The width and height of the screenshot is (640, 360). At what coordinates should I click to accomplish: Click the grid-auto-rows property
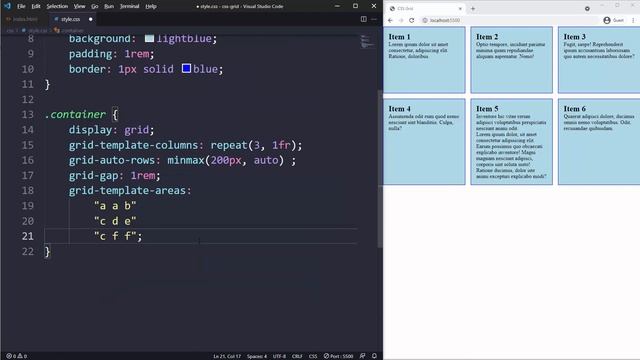(x=111, y=160)
